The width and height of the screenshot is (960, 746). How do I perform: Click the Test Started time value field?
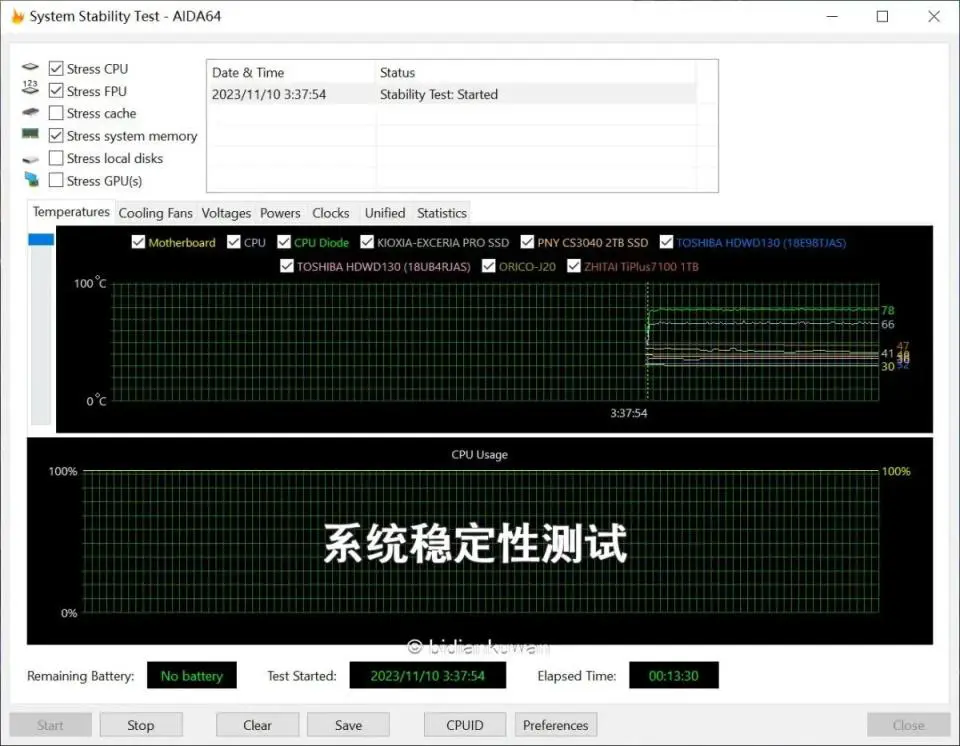tap(427, 676)
